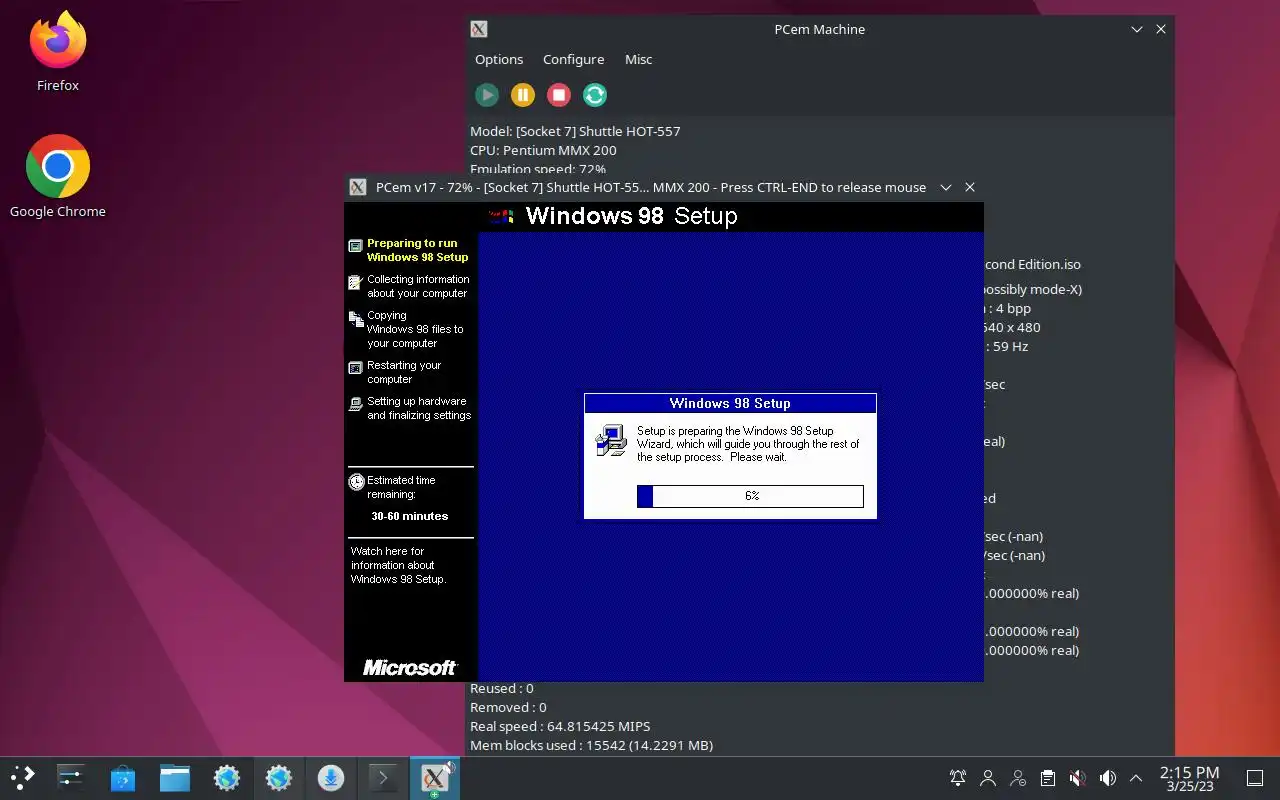Close the PCem v17 emulator window
Viewport: 1280px width, 800px height.
(969, 187)
